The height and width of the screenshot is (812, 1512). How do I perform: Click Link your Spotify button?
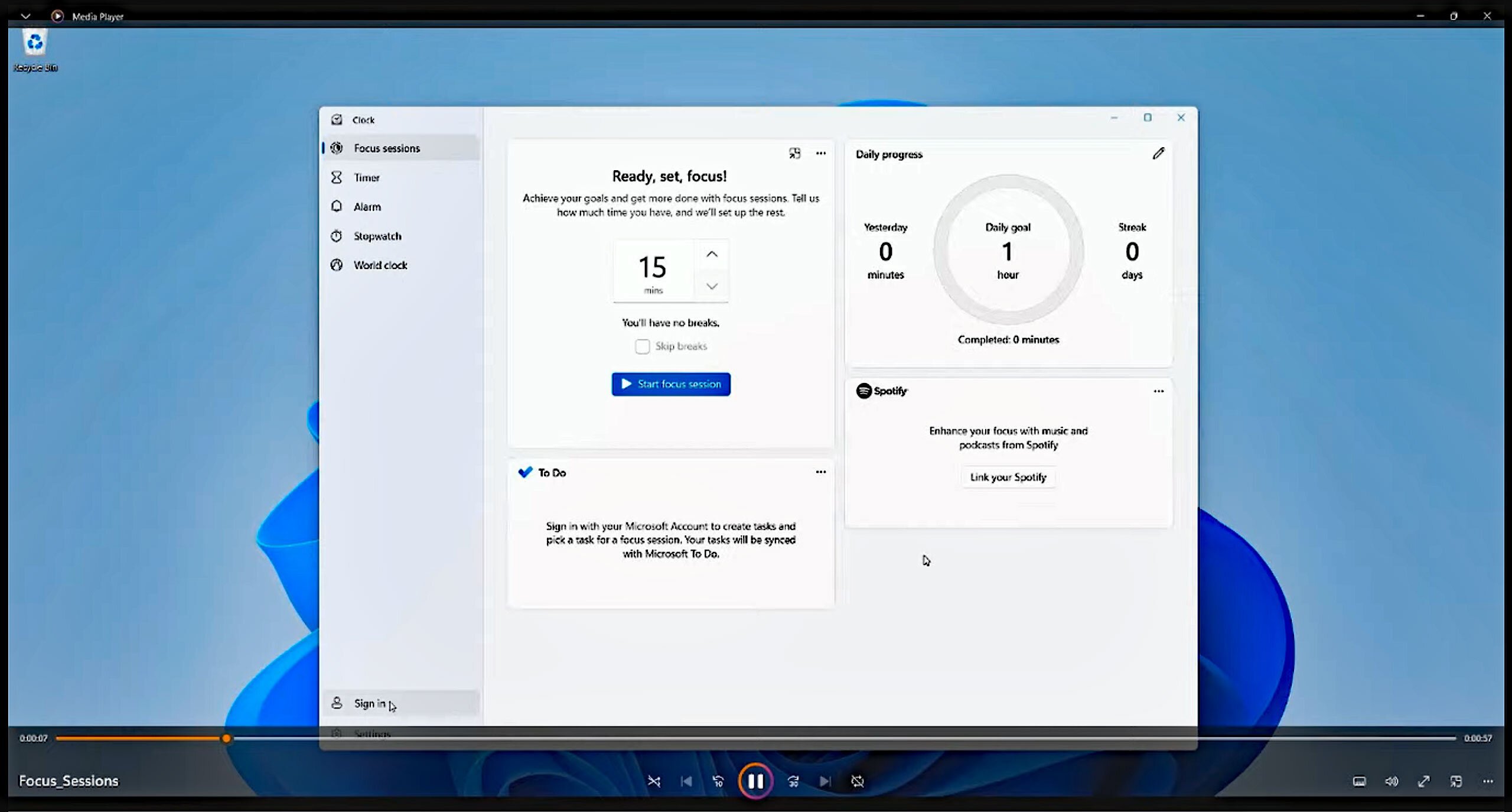pyautogui.click(x=1008, y=477)
